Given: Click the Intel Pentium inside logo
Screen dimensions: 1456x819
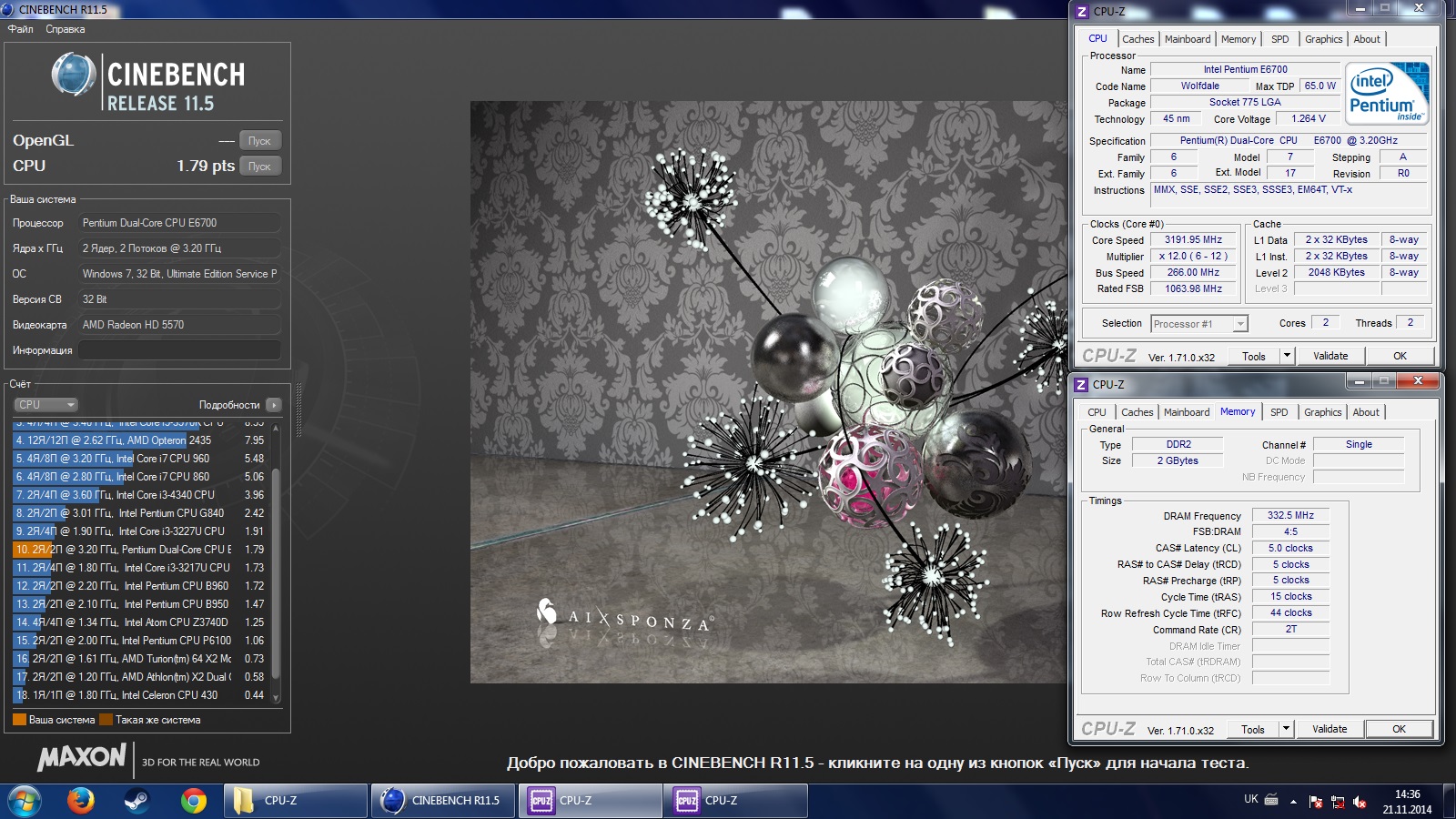Looking at the screenshot, I should 1387,94.
